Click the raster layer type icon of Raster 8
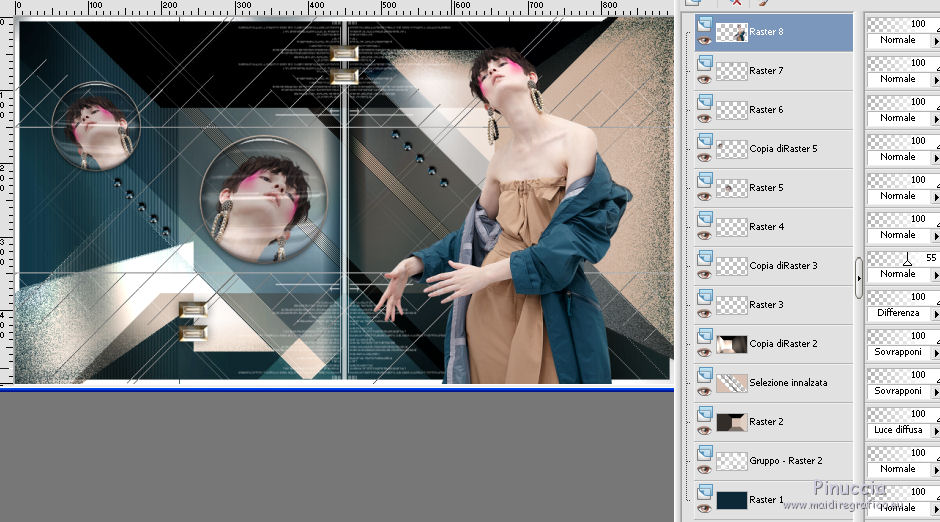The width and height of the screenshot is (940, 522). pos(704,23)
